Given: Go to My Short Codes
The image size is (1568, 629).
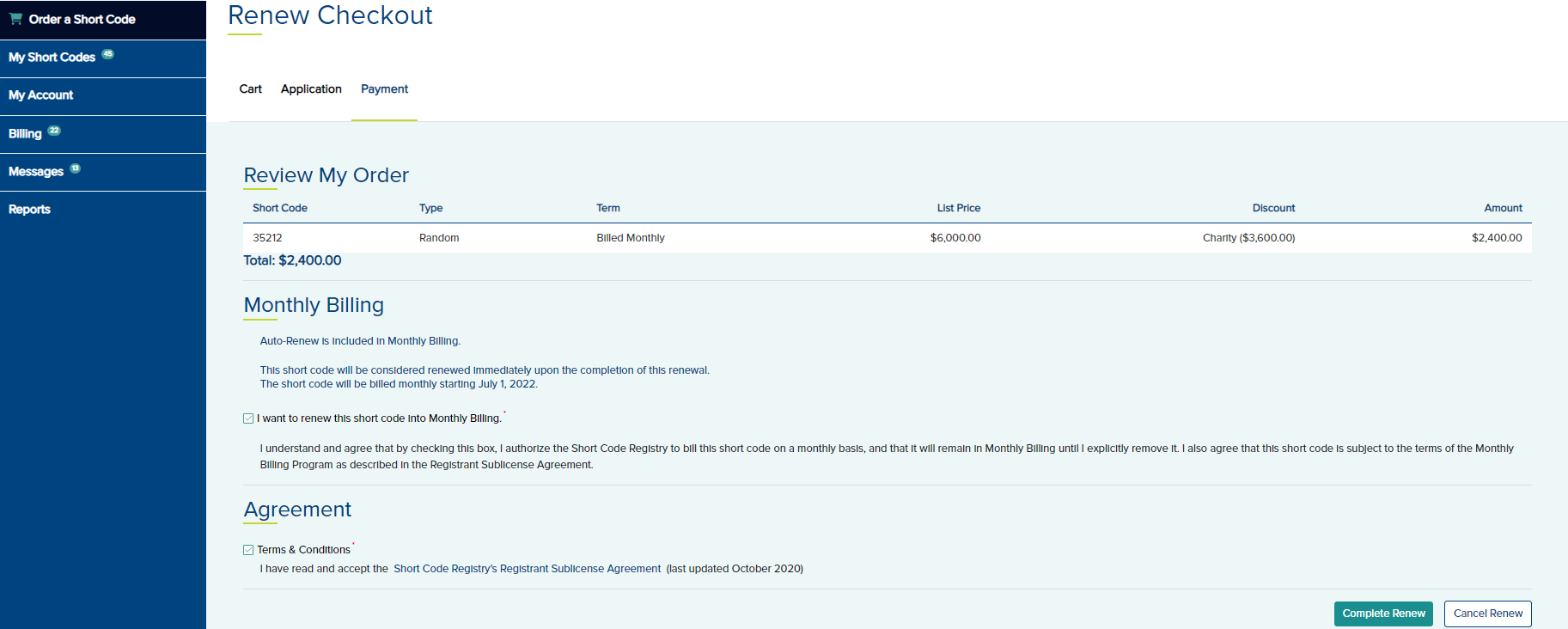Looking at the screenshot, I should pos(52,58).
